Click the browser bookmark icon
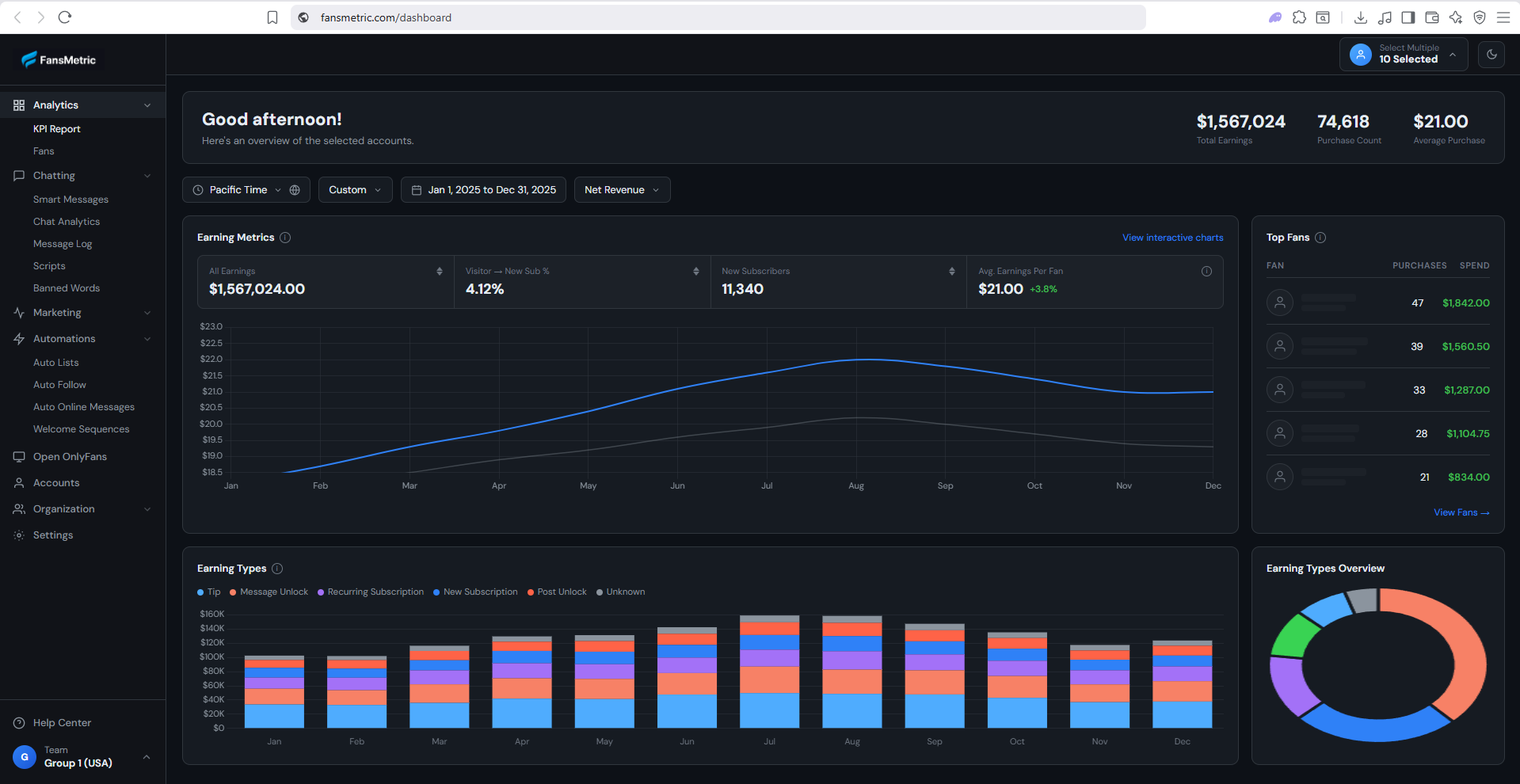 point(272,17)
